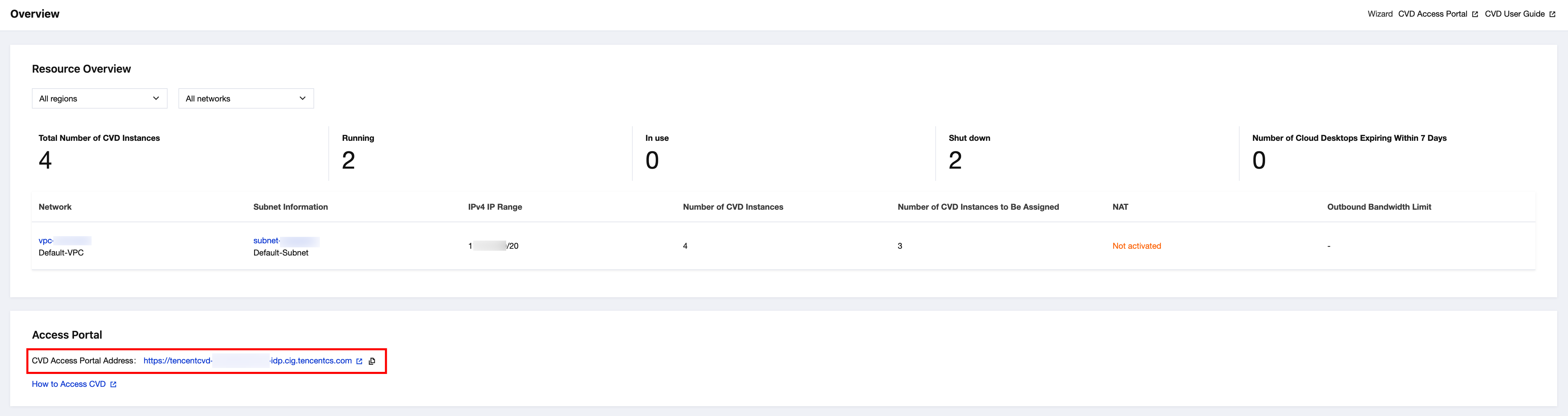Copy the CVD Access Portal address
This screenshot has height=416, width=1568.
(x=372, y=361)
